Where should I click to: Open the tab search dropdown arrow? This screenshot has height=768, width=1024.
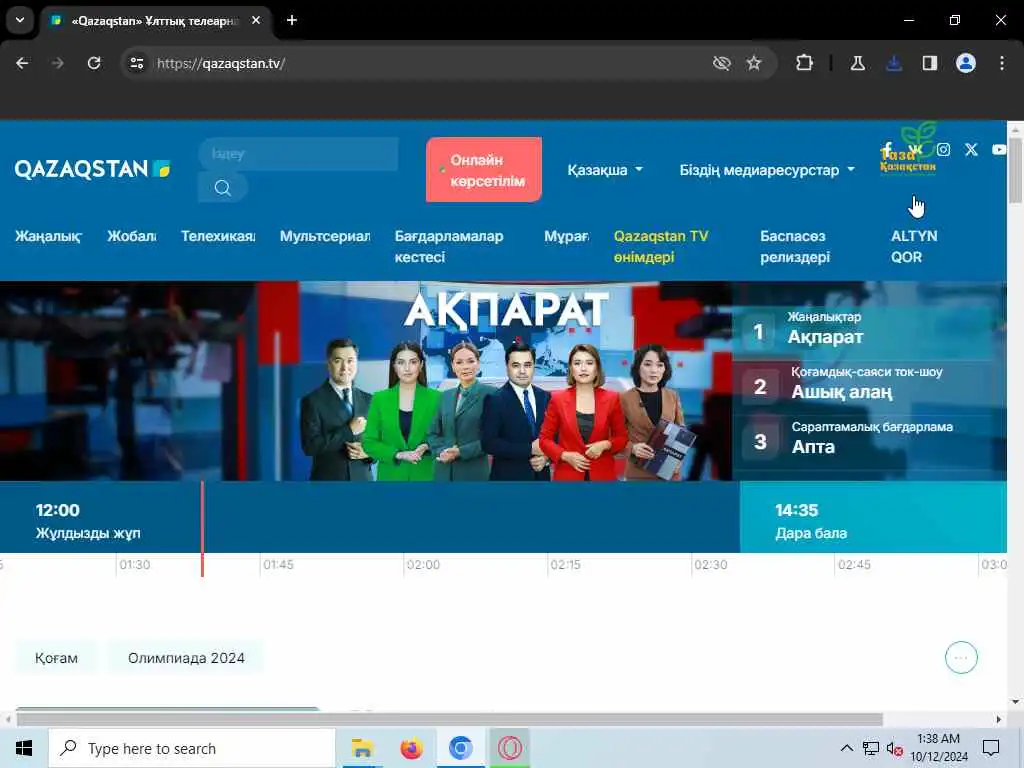pos(20,20)
